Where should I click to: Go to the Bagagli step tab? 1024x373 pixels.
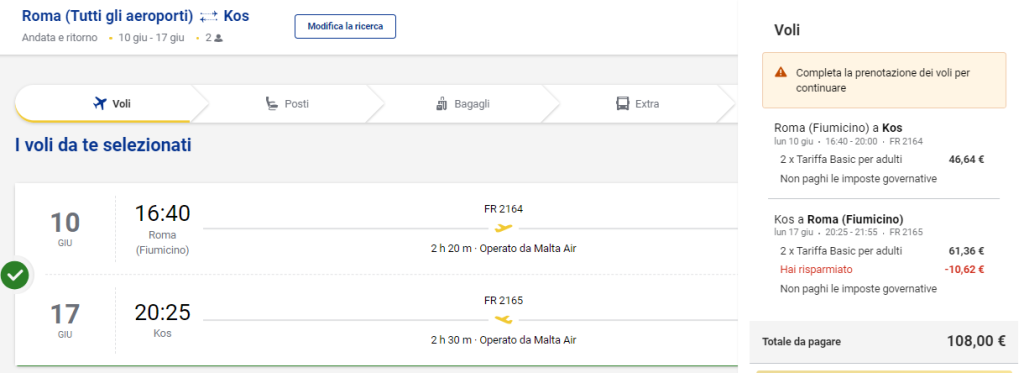pyautogui.click(x=462, y=103)
